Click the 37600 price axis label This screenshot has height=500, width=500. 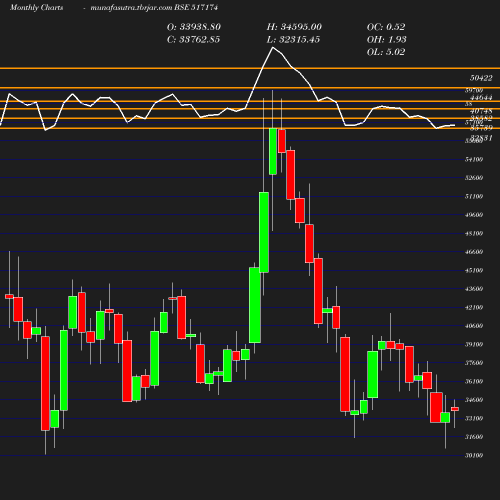474,363
